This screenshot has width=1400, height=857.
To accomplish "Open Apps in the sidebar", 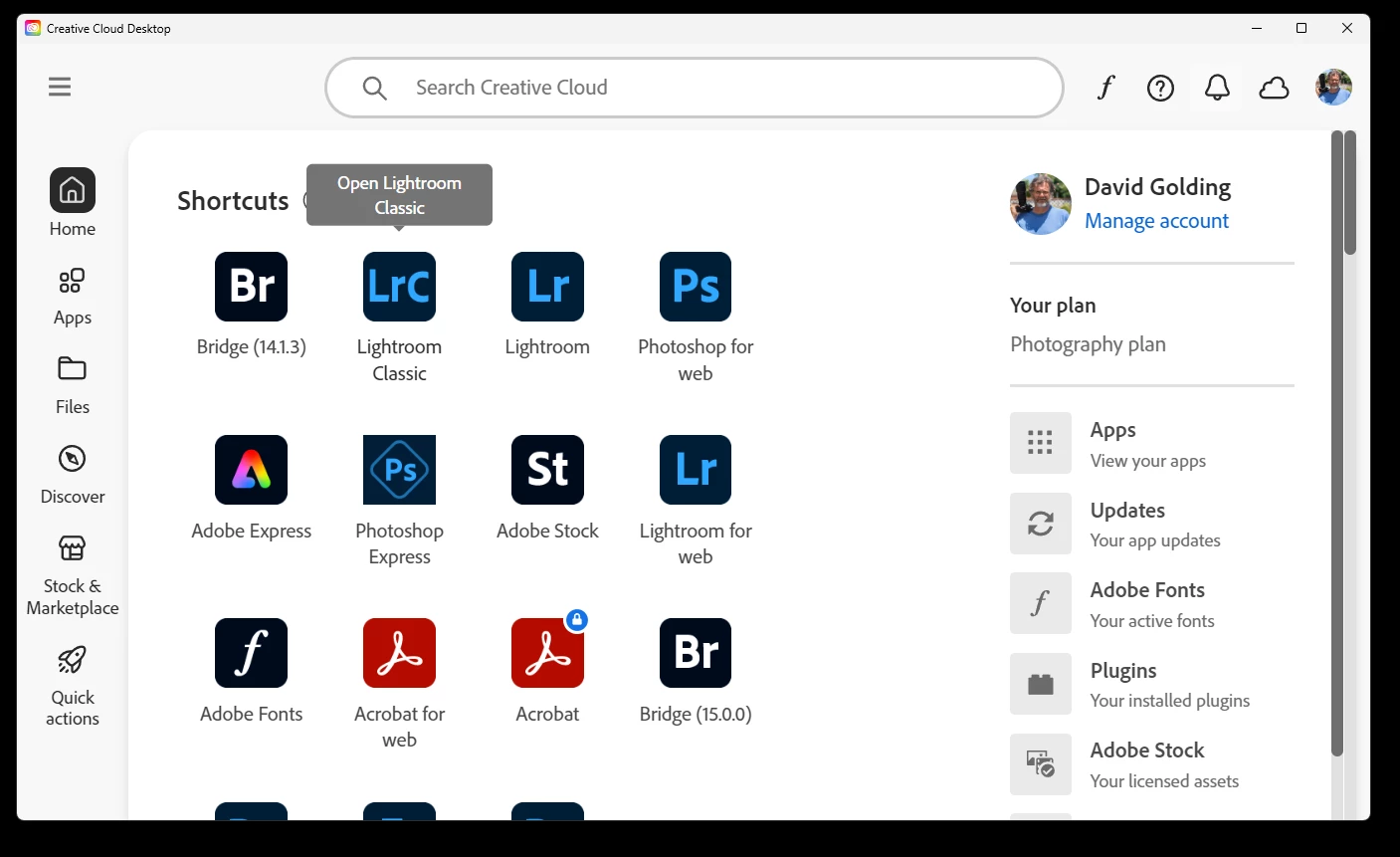I will point(73,297).
